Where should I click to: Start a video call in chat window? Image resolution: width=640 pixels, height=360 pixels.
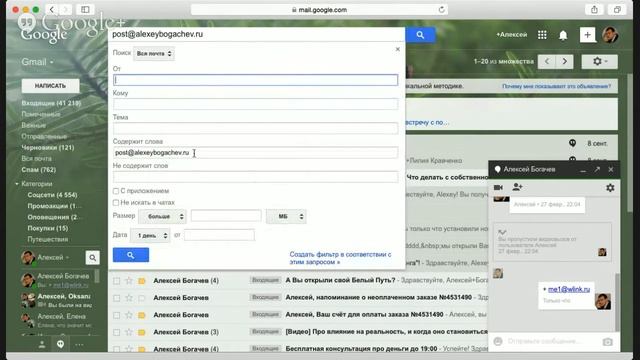coord(498,187)
